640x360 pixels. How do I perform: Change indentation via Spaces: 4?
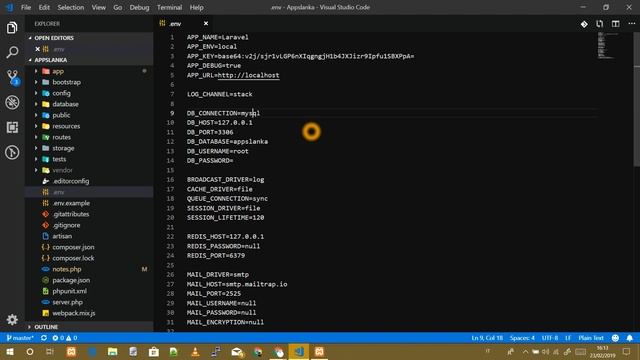point(522,338)
